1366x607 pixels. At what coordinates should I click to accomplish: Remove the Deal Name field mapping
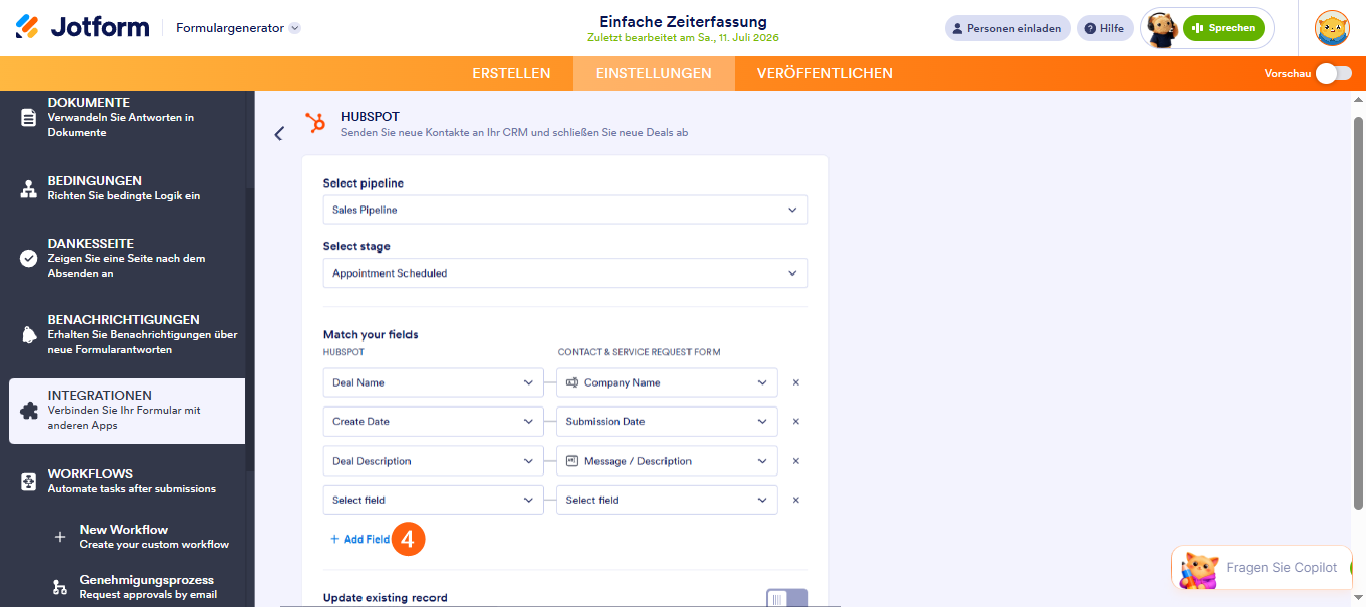pyautogui.click(x=796, y=382)
